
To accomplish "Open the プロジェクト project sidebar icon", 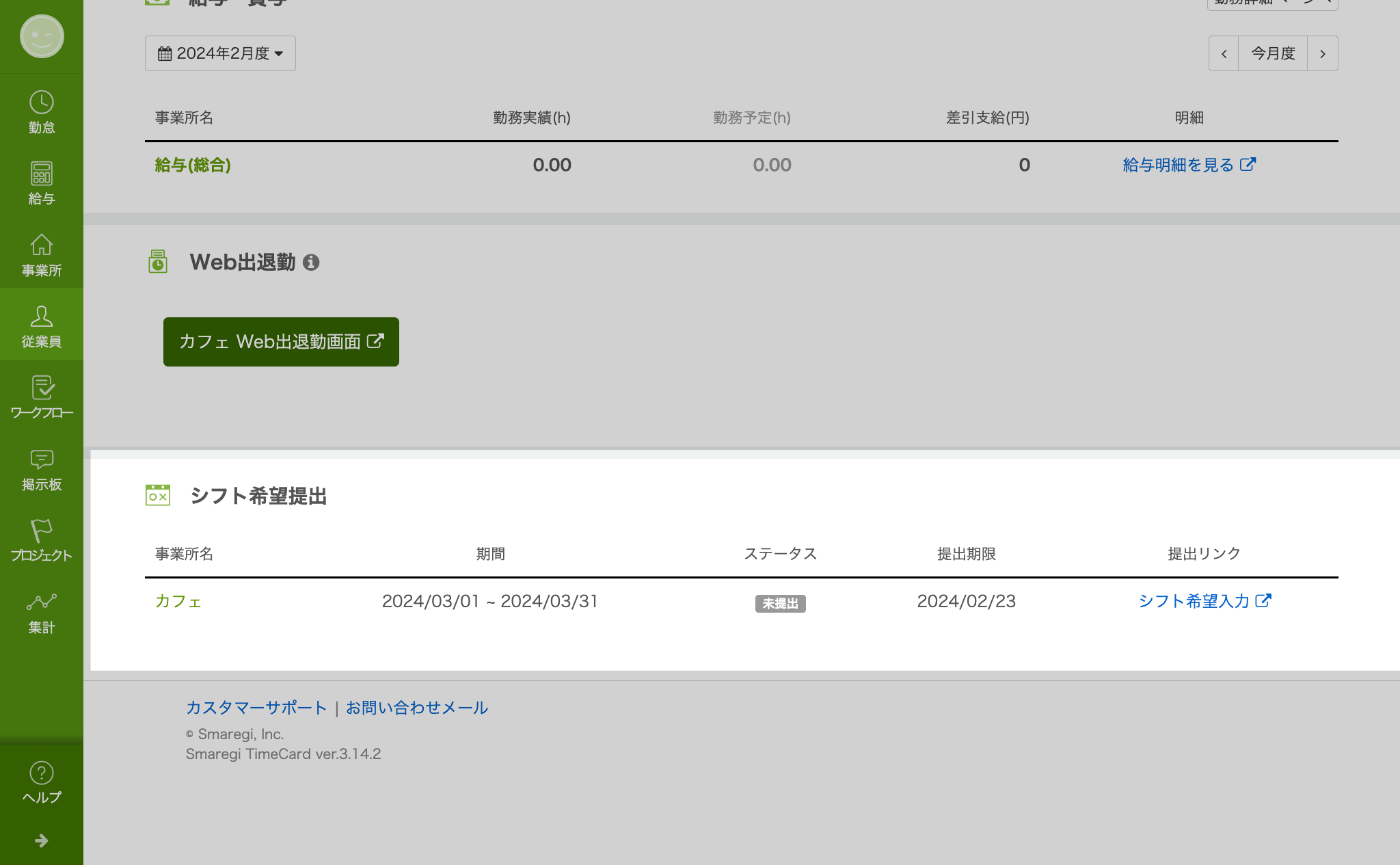I will point(42,540).
